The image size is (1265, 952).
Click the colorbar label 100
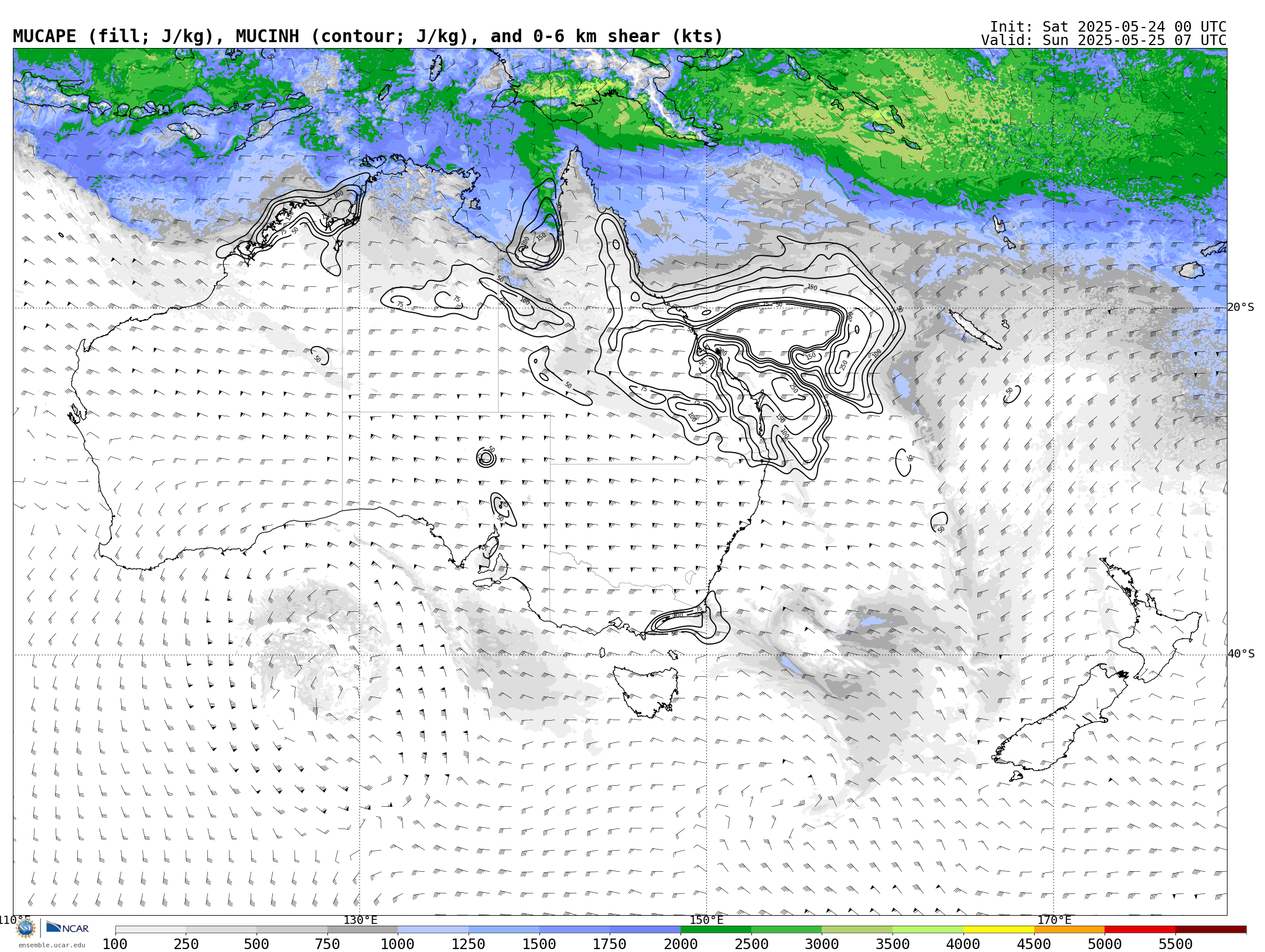tap(115, 944)
